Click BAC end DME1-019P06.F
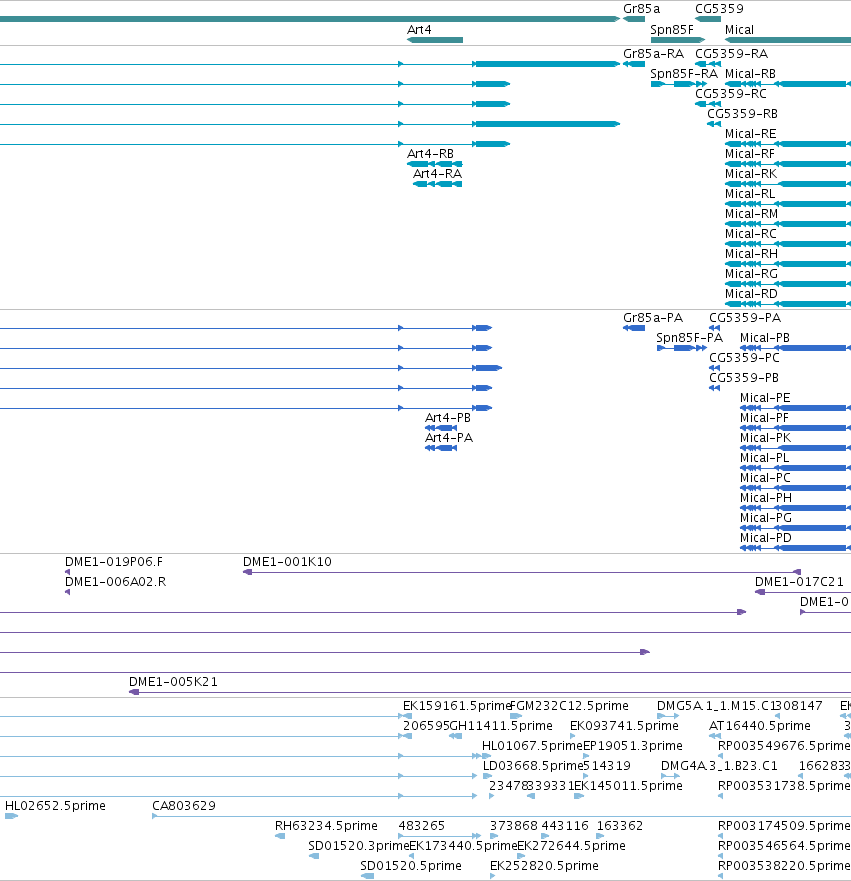Viewport: 851px width, 881px height. point(67,572)
